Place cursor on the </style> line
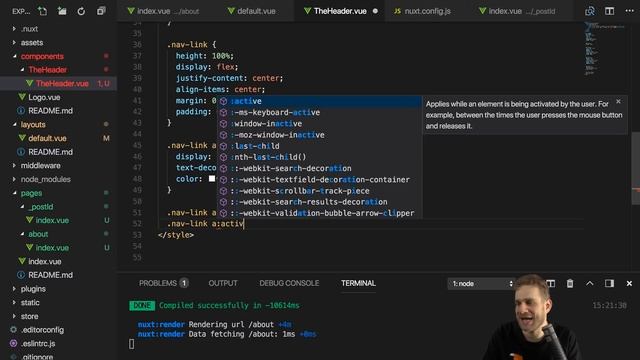The height and width of the screenshot is (360, 640). 176,235
